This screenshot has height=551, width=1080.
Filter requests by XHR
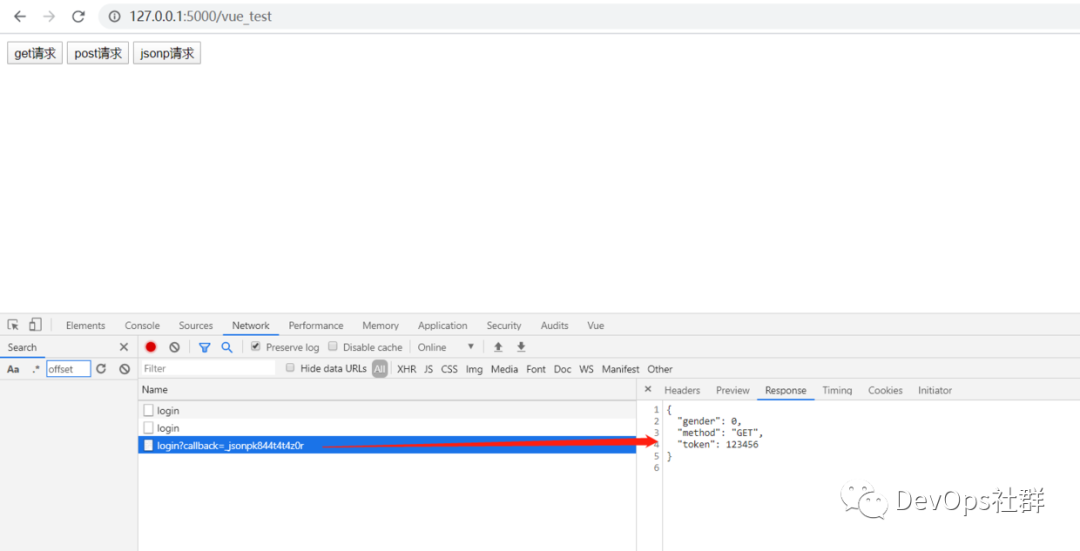(x=406, y=369)
